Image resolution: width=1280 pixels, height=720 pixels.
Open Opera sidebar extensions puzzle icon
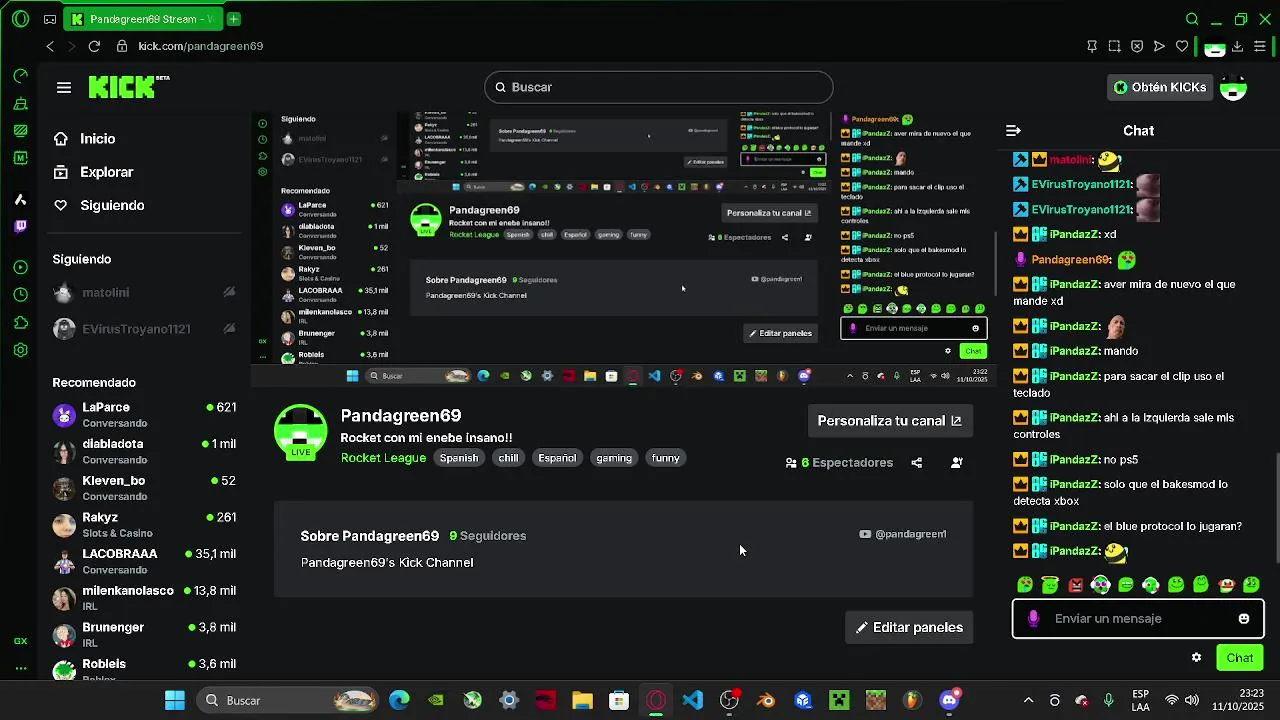20,323
